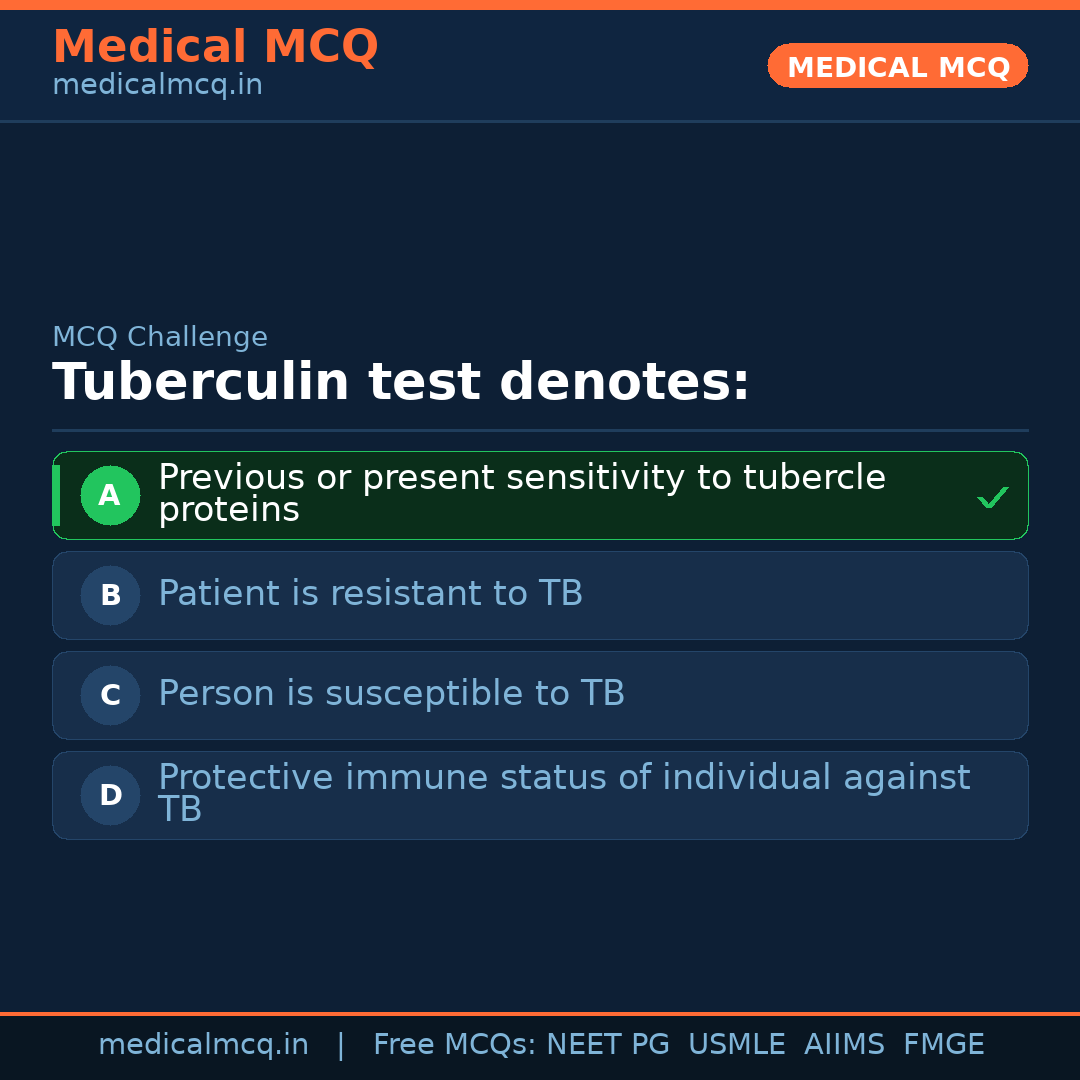
Task: Click the Medical MCQ title logo
Action: (215, 47)
